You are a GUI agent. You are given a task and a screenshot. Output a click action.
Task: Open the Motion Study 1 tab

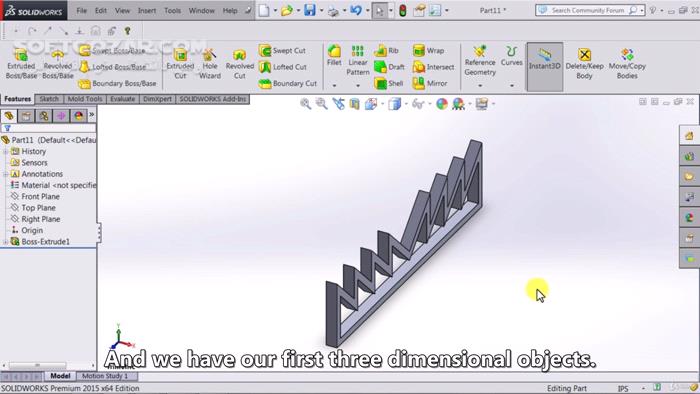105,376
